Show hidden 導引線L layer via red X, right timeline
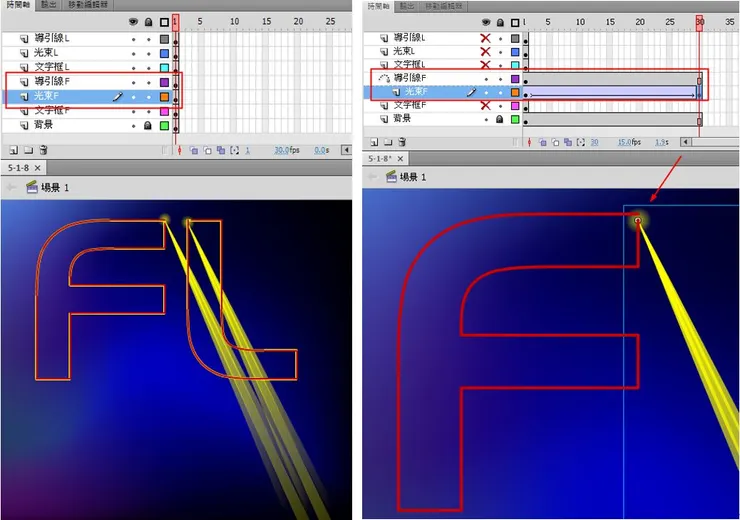Screen dimensions: 740x520 [485, 38]
